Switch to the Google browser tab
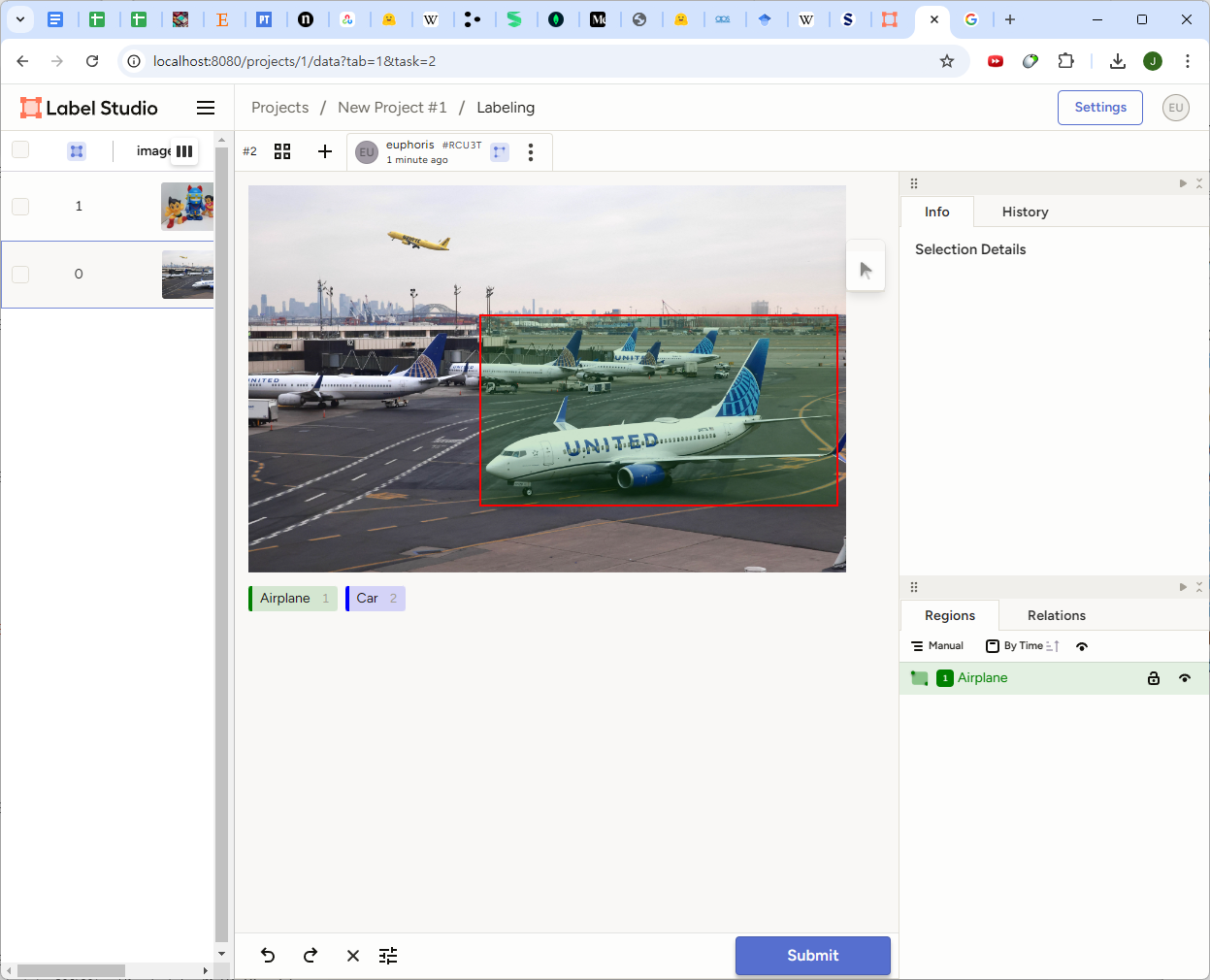1210x980 pixels. point(971,19)
